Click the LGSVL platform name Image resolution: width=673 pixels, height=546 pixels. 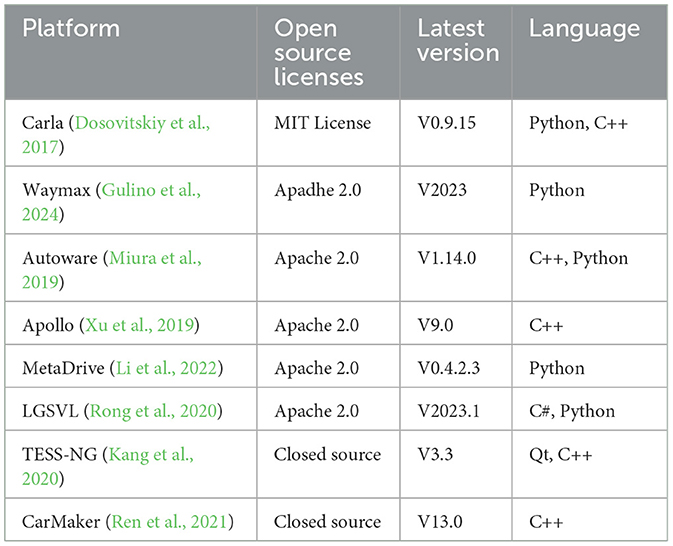(50, 411)
